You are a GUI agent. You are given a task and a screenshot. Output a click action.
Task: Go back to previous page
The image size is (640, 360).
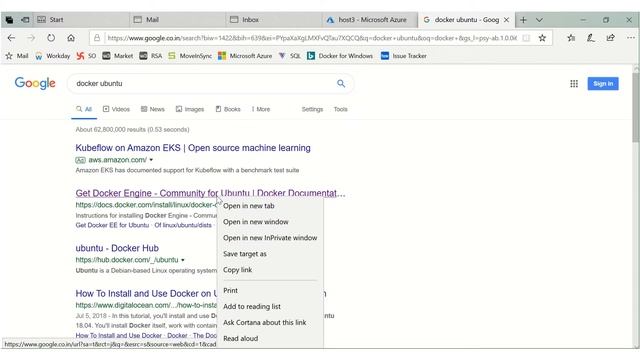click(11, 38)
